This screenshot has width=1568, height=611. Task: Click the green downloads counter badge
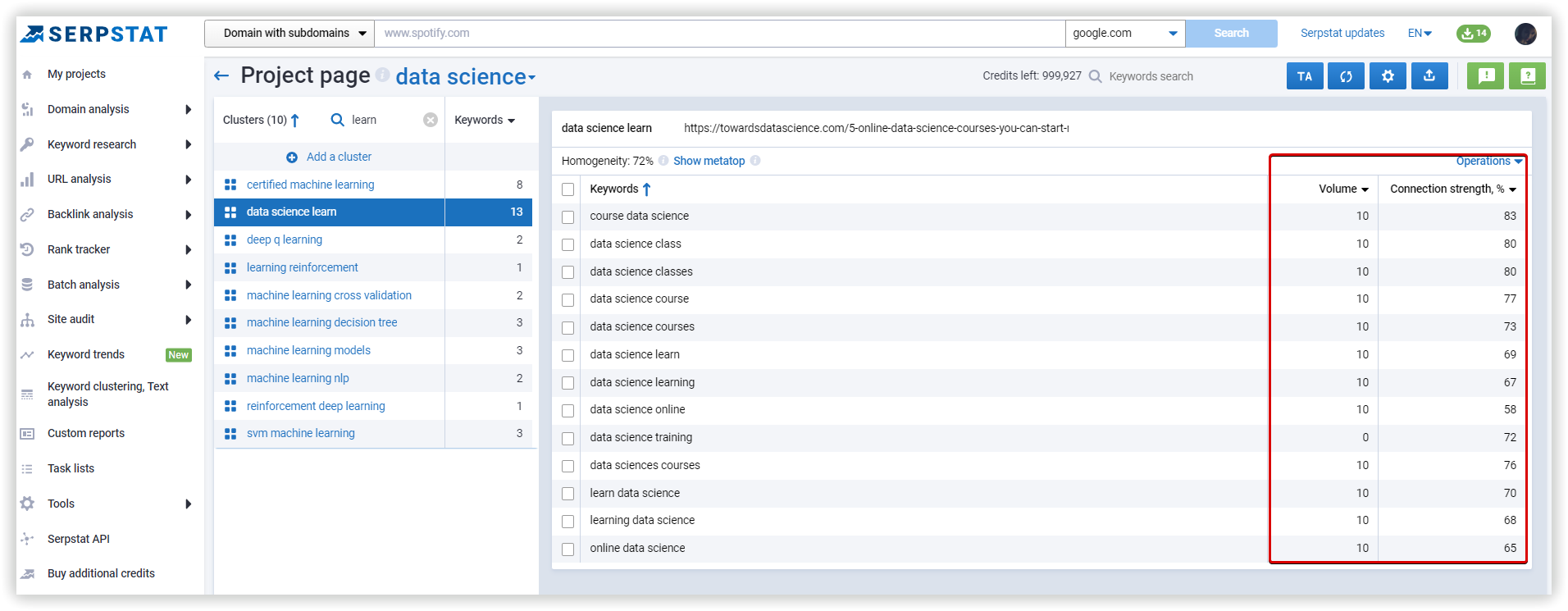point(1473,34)
